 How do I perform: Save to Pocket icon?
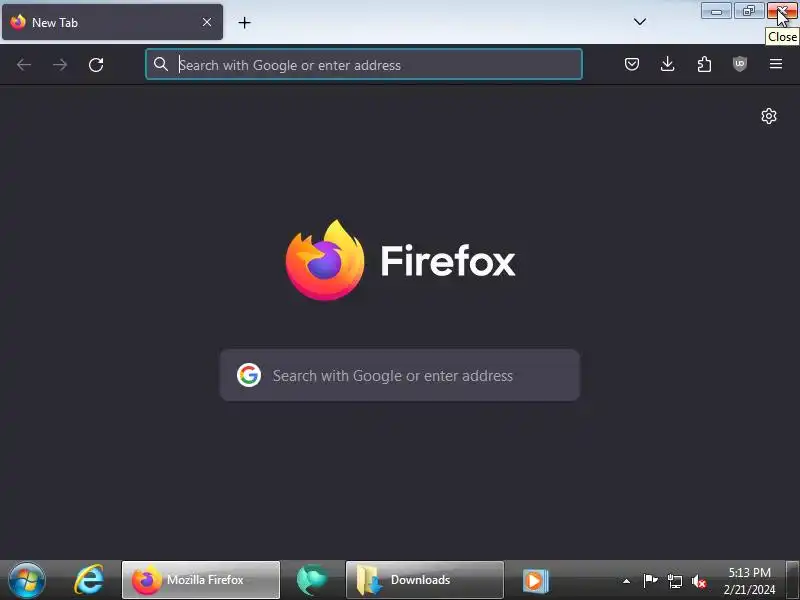coord(632,64)
